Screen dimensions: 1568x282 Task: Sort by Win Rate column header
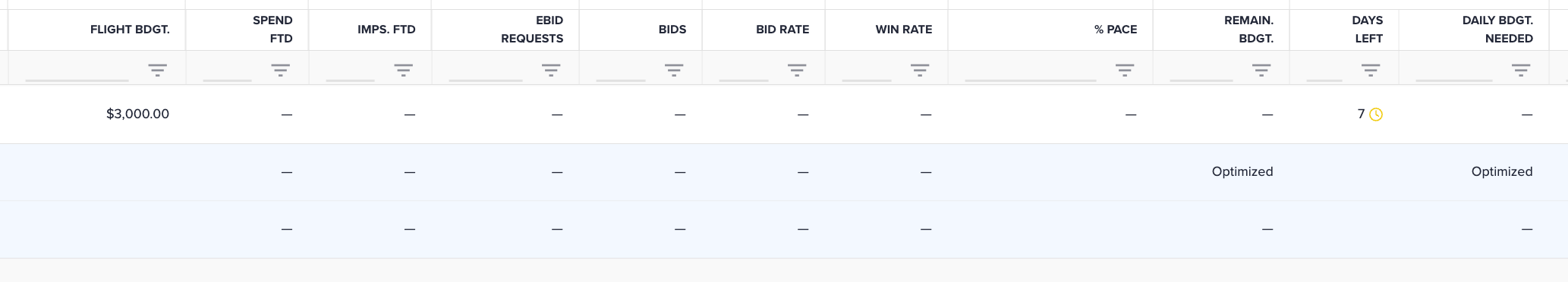coord(903,30)
